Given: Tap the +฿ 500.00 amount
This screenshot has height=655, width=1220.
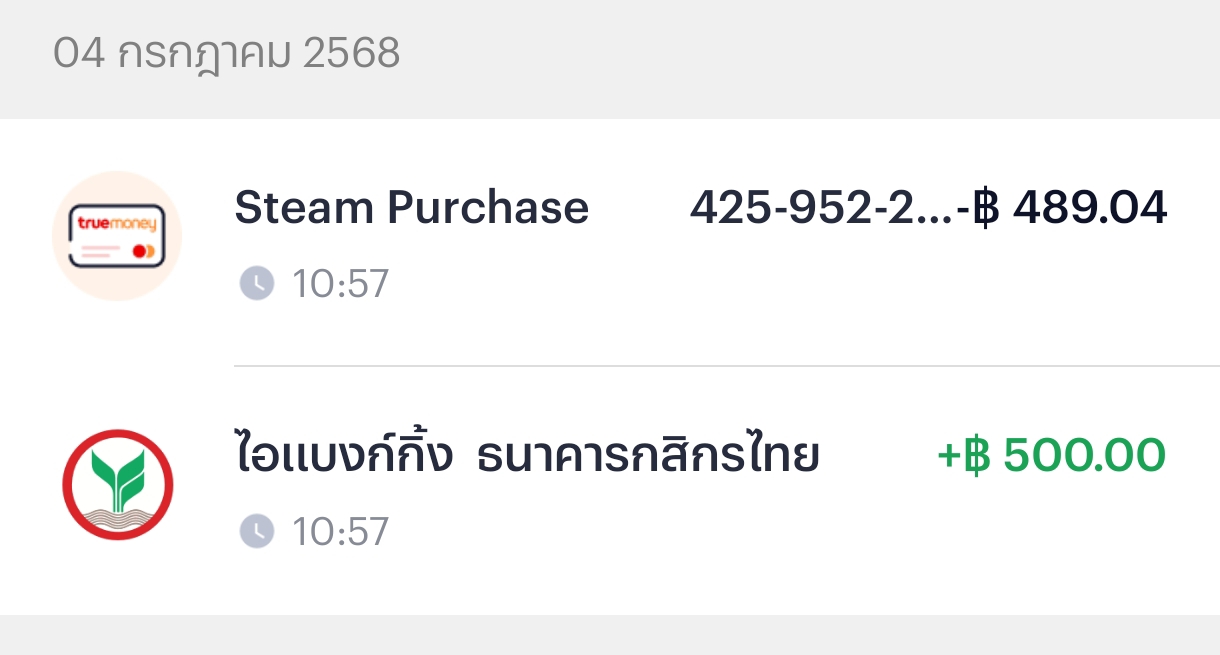Looking at the screenshot, I should coord(1051,455).
